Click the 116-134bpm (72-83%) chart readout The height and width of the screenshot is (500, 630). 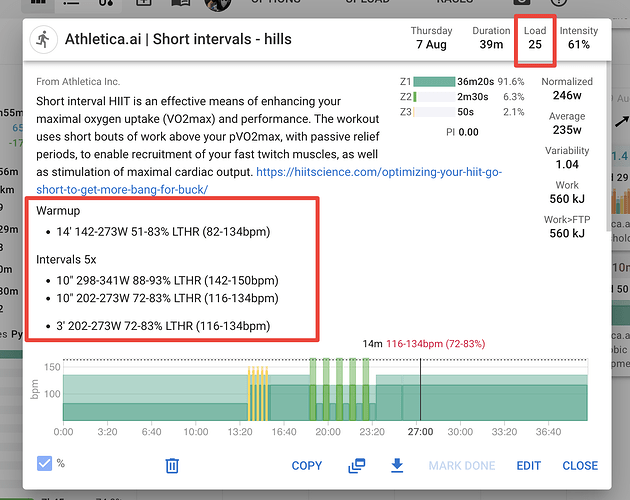coord(436,344)
